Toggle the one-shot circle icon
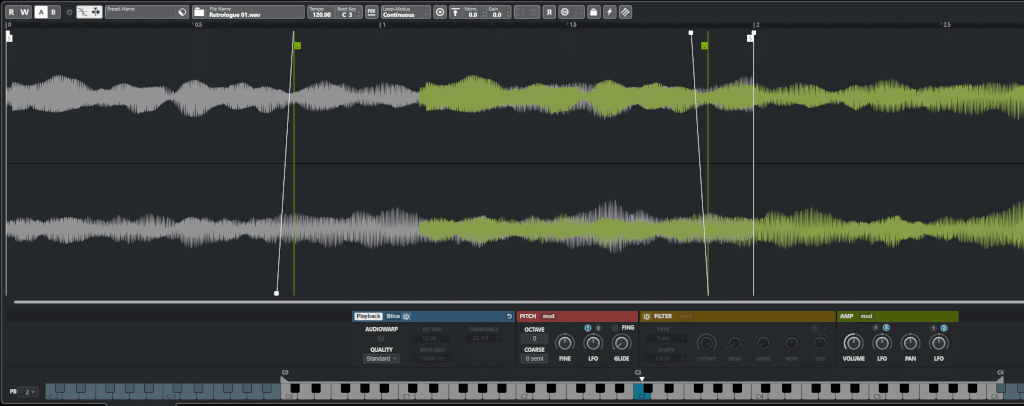Screen dimensions: 1024x406 coord(440,12)
